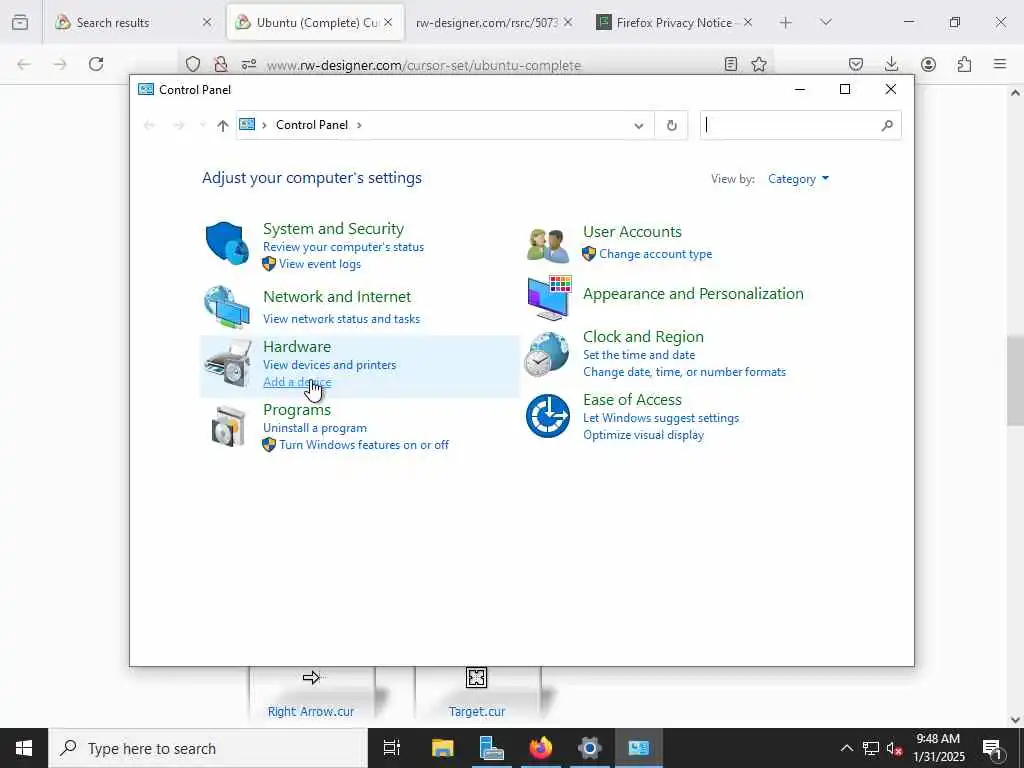Bookmark this page with star icon
Viewport: 1024px width, 768px height.
coord(759,64)
